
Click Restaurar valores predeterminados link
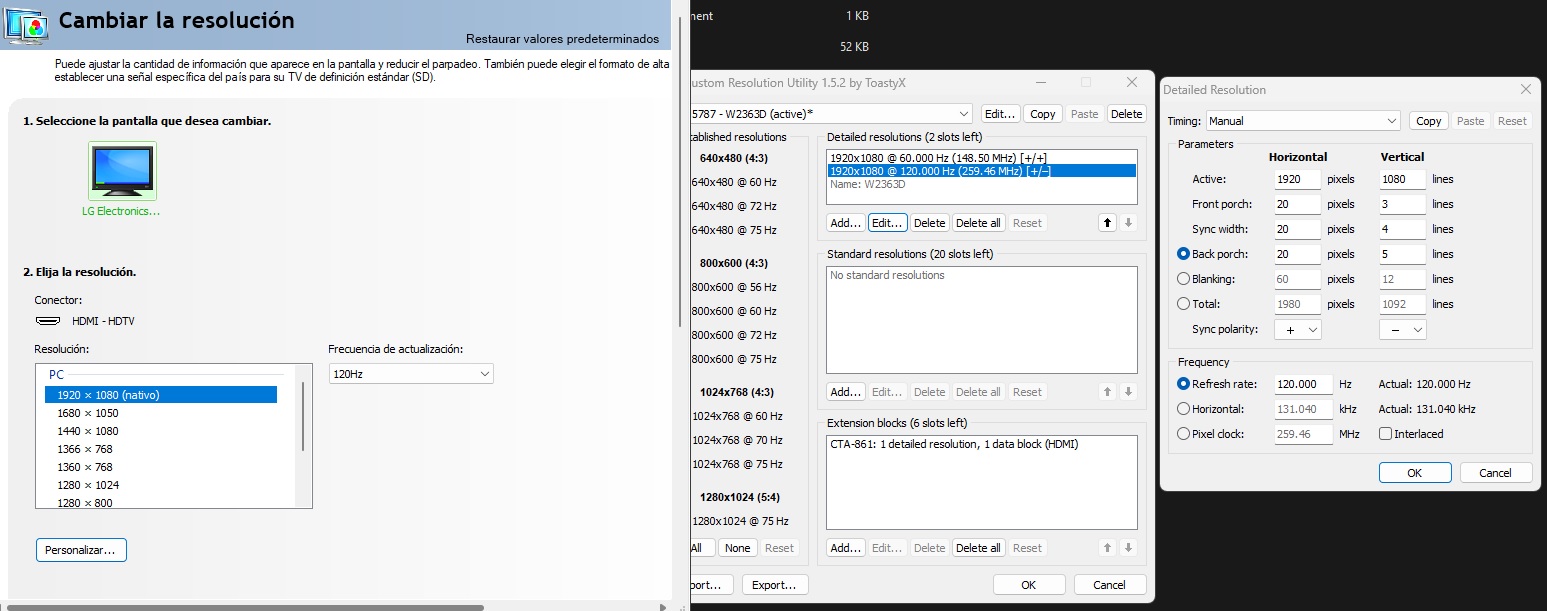[562, 39]
